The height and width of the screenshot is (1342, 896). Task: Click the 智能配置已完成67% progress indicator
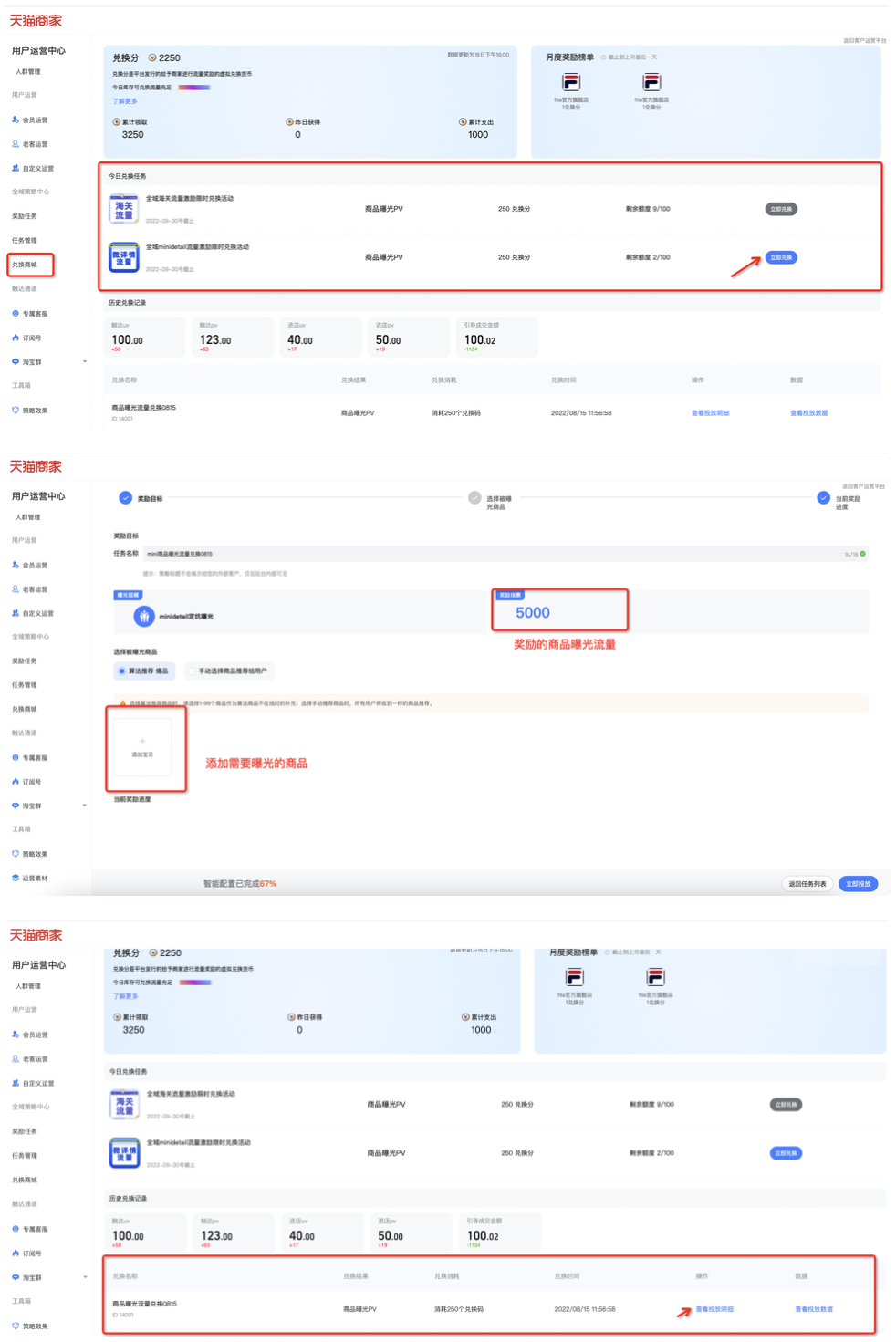click(239, 884)
